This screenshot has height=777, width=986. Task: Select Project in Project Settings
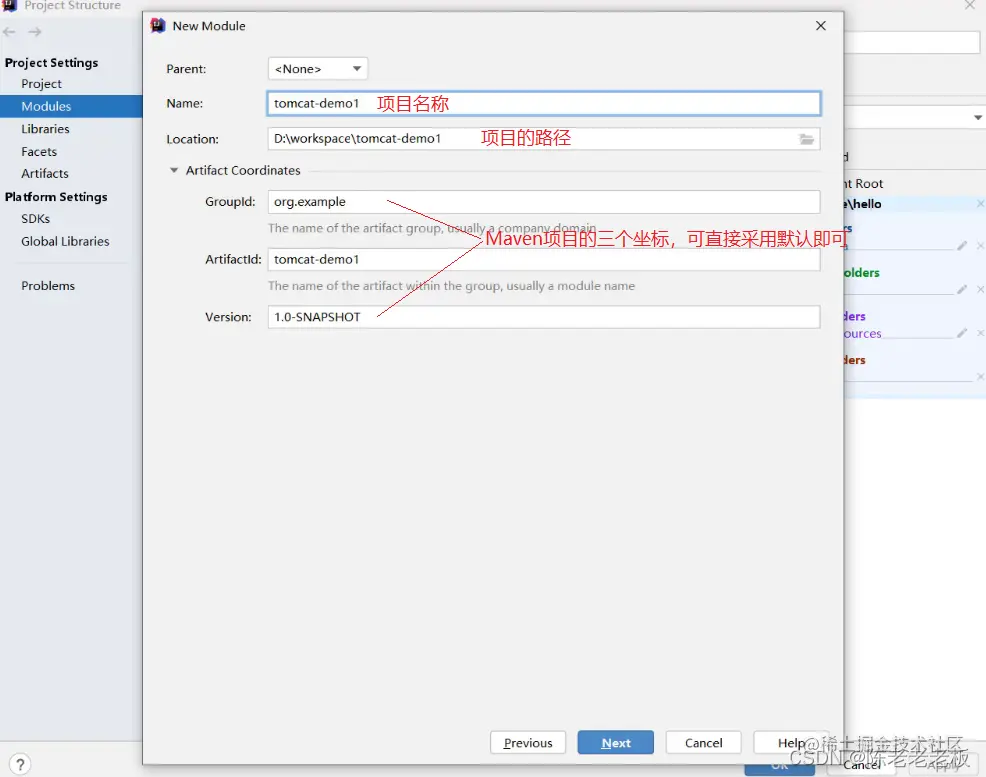pos(42,84)
